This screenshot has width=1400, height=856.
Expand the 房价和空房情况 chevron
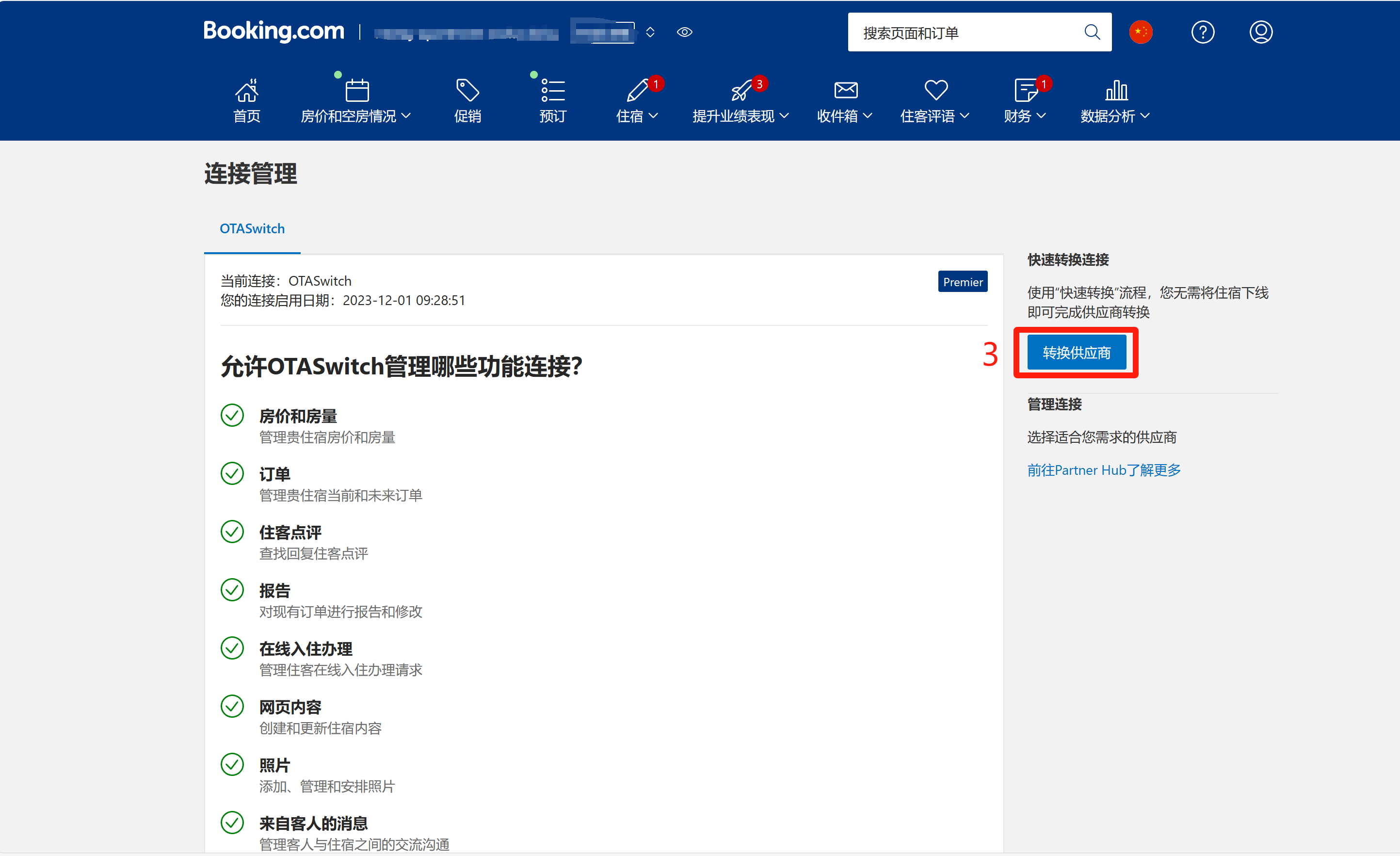tap(406, 116)
